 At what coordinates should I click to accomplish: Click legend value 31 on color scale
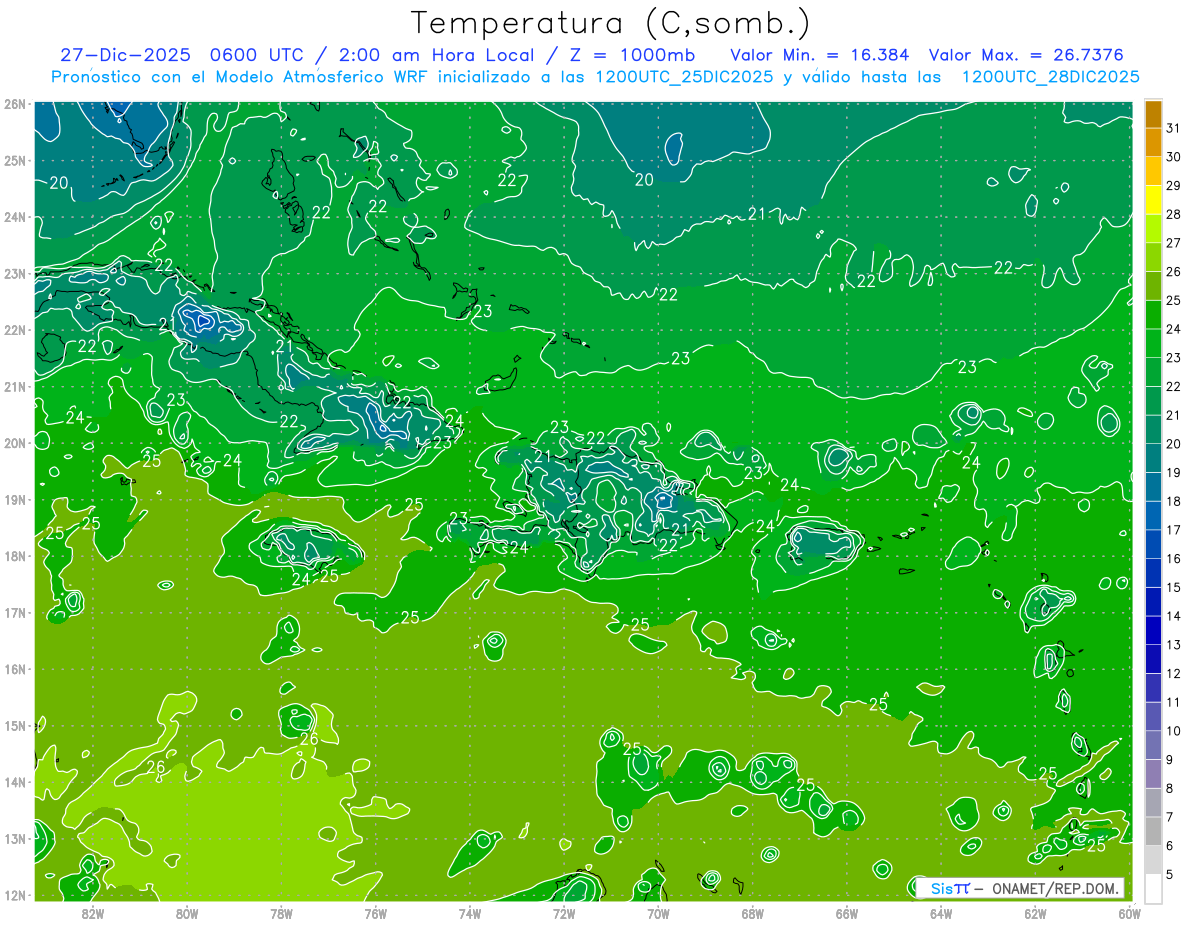click(x=1173, y=127)
